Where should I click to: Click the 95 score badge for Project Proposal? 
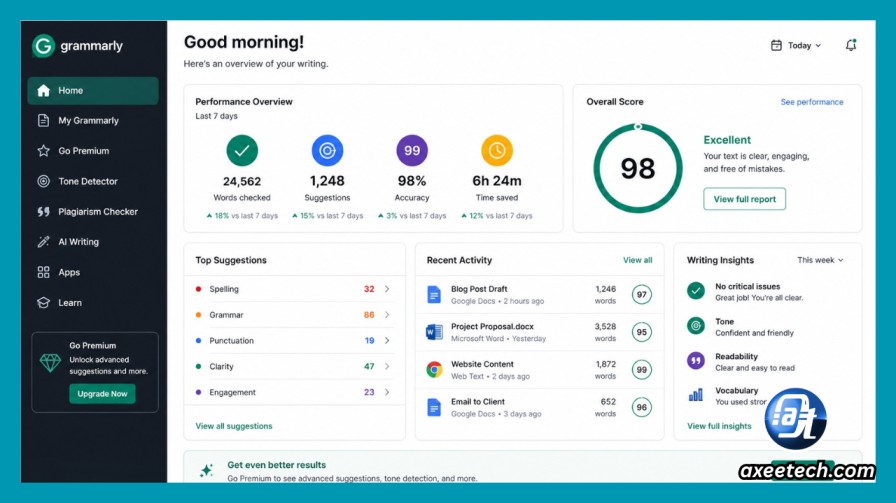642,332
